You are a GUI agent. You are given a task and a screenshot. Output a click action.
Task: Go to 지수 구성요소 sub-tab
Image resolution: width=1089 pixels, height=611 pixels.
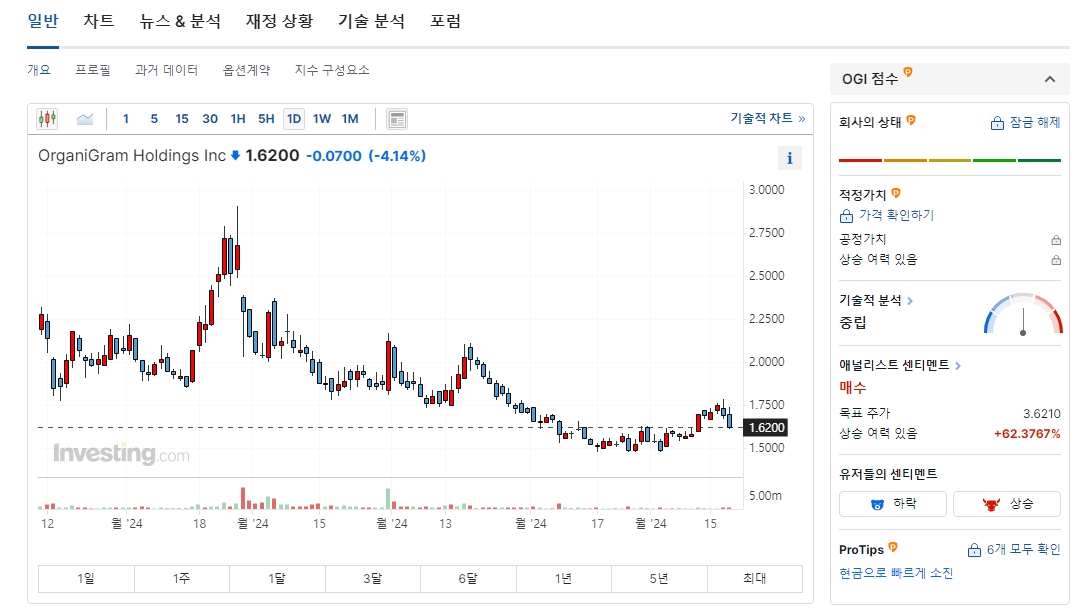[332, 70]
